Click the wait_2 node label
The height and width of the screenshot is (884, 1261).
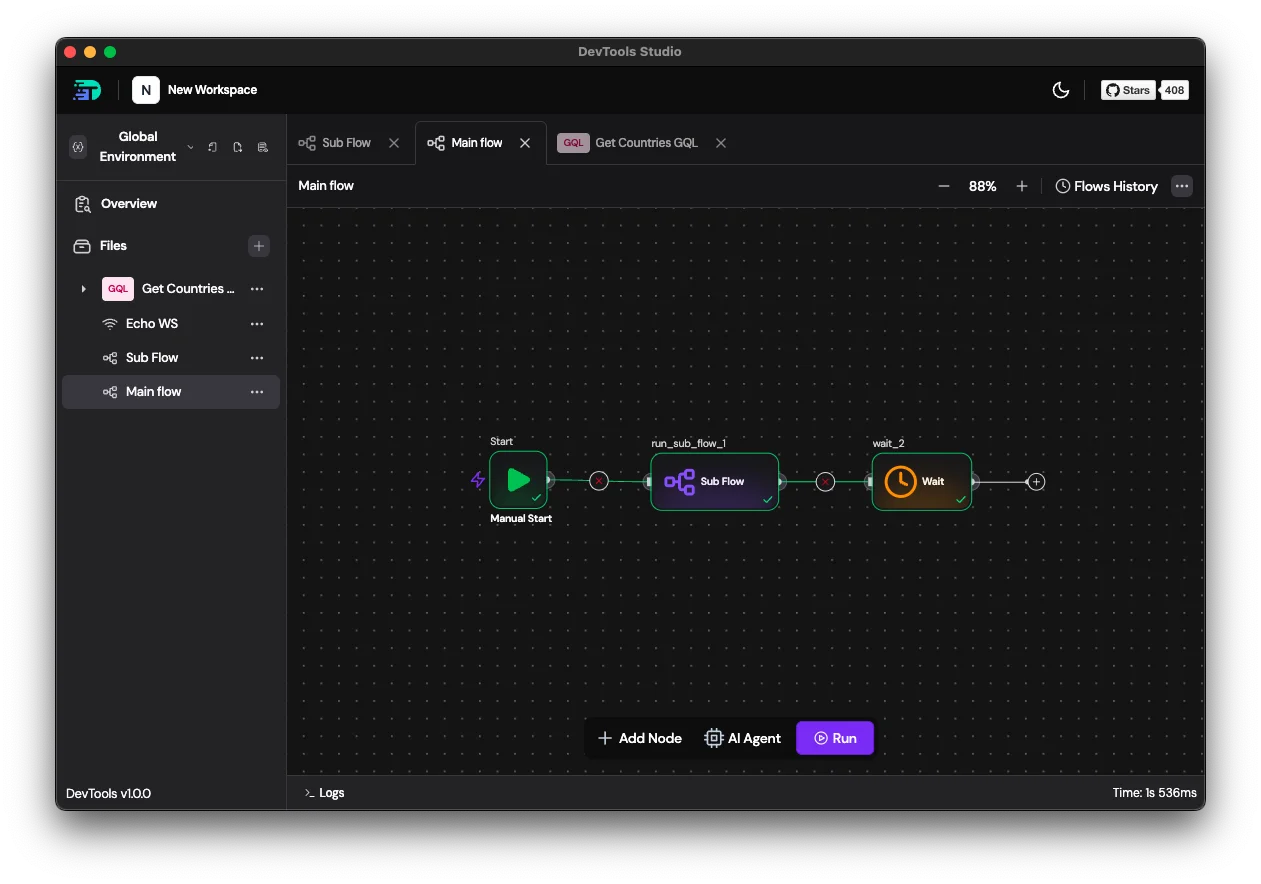889,443
